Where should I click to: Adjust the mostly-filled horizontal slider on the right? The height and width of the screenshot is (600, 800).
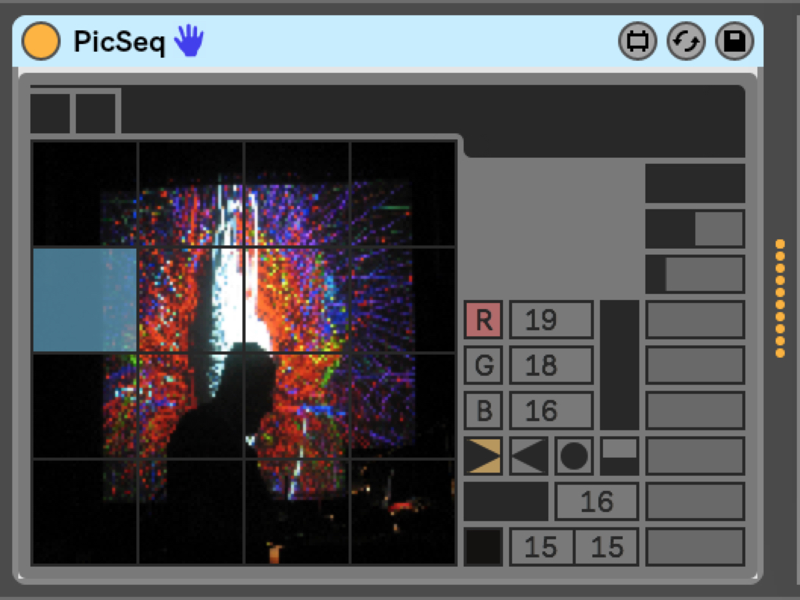coord(695,274)
